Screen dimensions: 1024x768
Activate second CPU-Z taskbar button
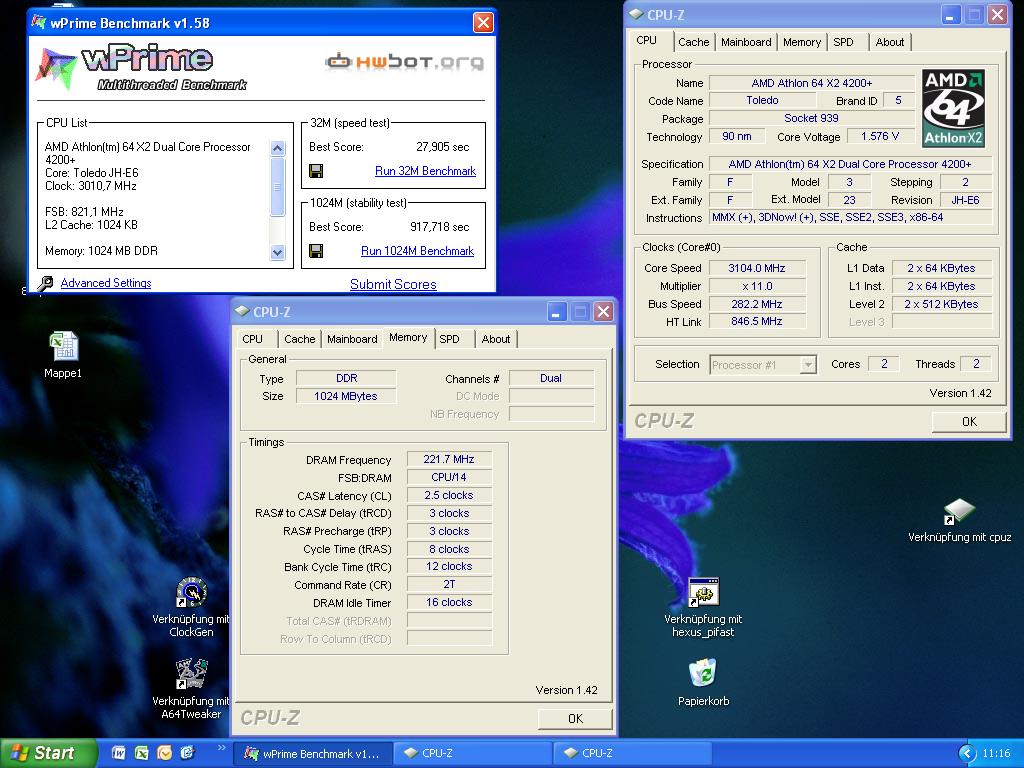tap(633, 754)
